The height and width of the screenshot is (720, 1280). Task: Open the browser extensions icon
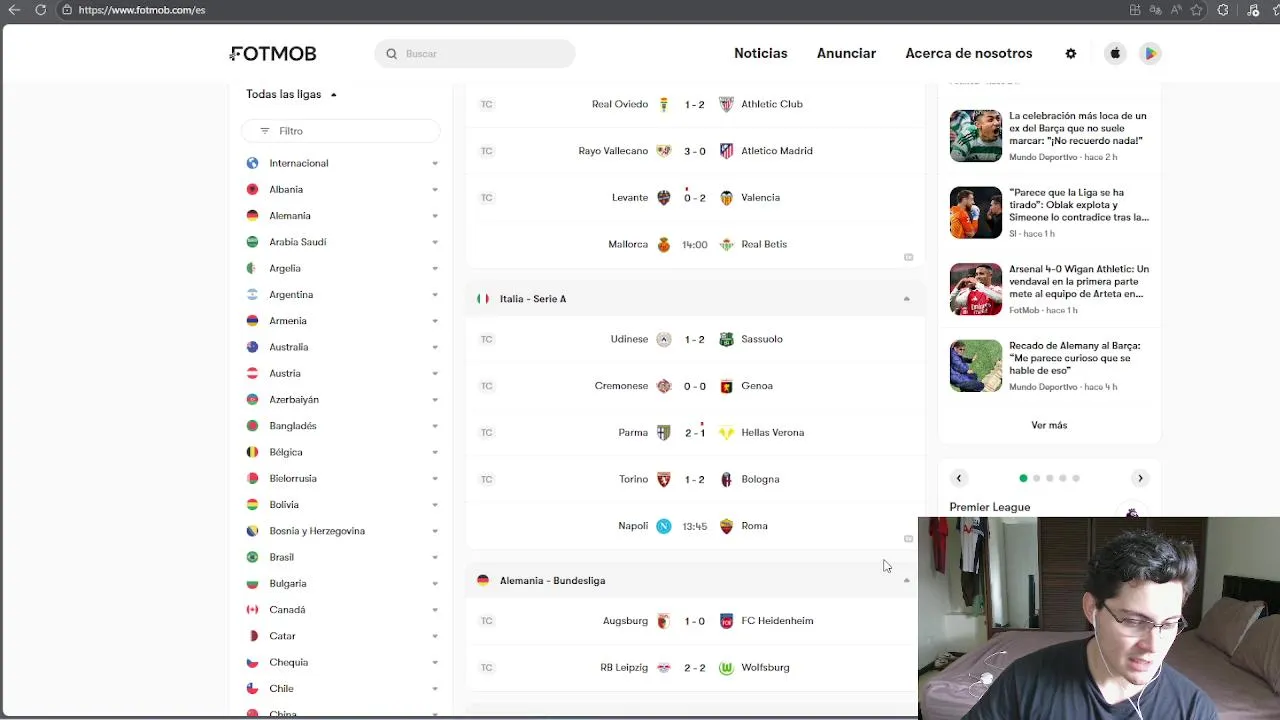click(x=1223, y=10)
